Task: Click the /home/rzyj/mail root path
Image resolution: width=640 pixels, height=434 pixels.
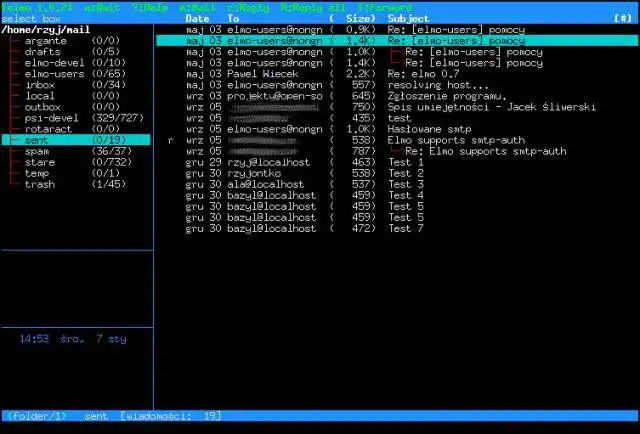Action: click(46, 29)
